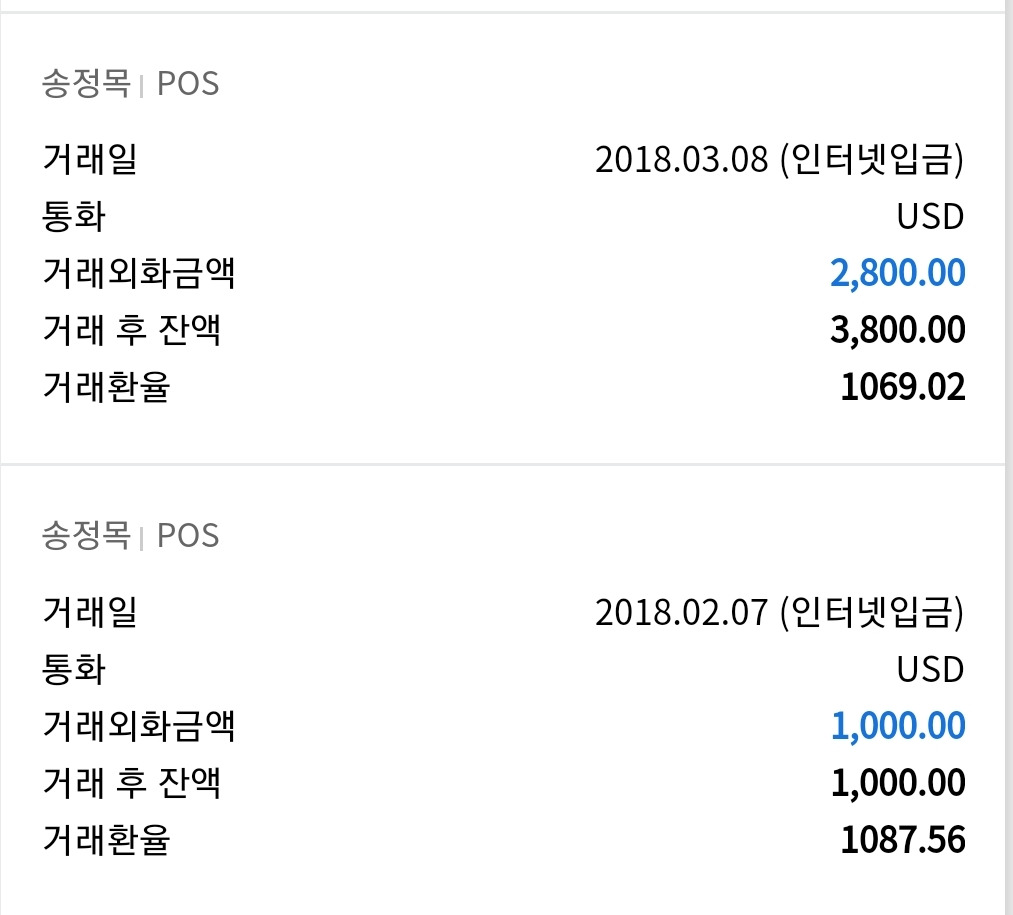Click the 거래 후 잔액 balance 3,800.00

tap(897, 327)
